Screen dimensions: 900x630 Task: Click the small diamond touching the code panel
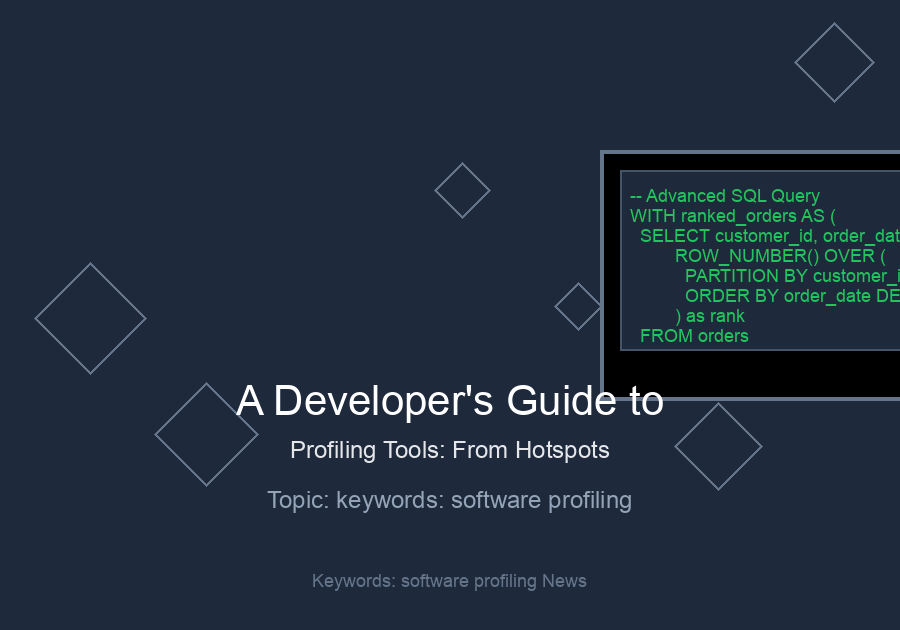tap(578, 306)
